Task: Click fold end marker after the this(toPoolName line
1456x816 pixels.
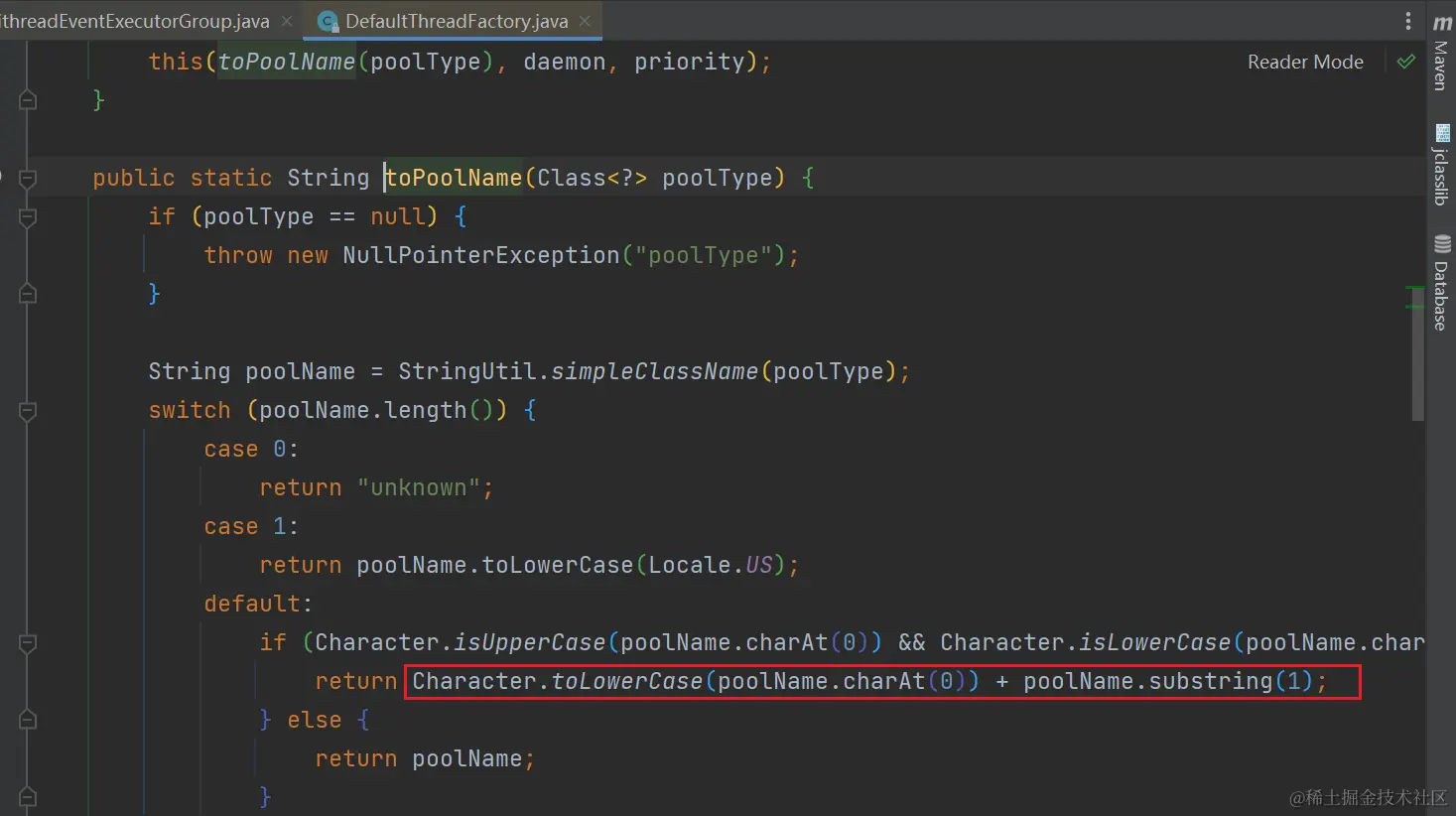Action: point(28,99)
